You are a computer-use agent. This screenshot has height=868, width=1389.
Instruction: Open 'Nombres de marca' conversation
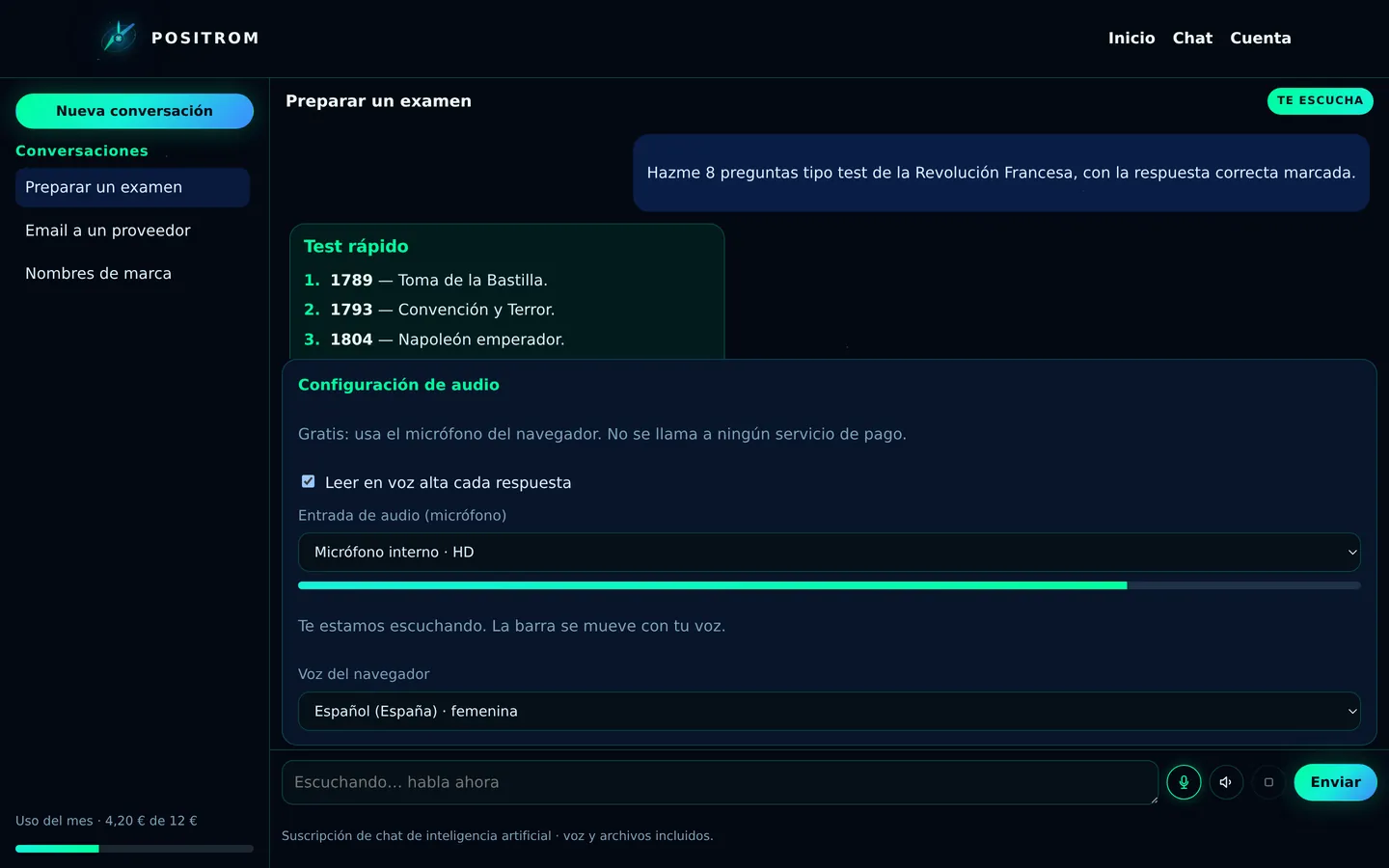tap(132, 274)
